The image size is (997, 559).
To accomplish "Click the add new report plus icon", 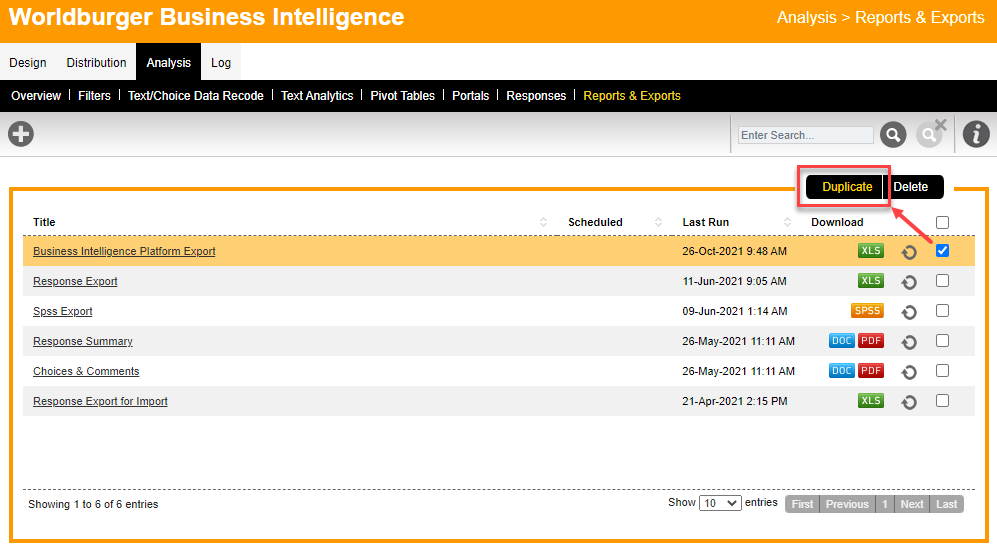I will pyautogui.click(x=21, y=134).
